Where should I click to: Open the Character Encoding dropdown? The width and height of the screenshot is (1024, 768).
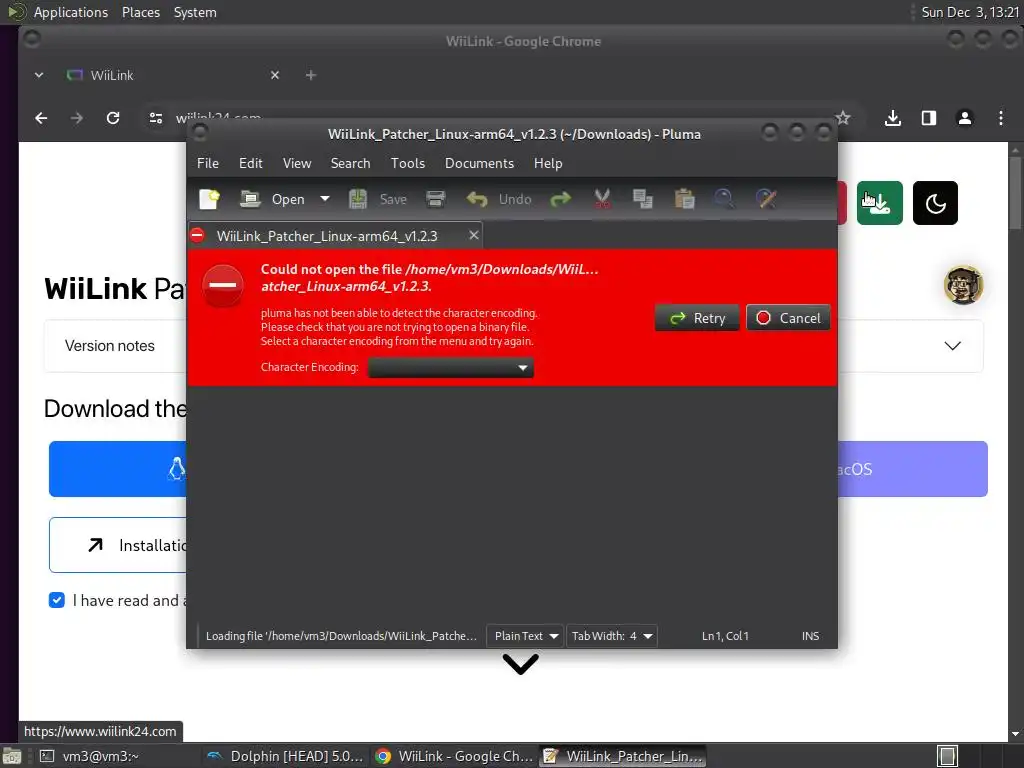(451, 368)
